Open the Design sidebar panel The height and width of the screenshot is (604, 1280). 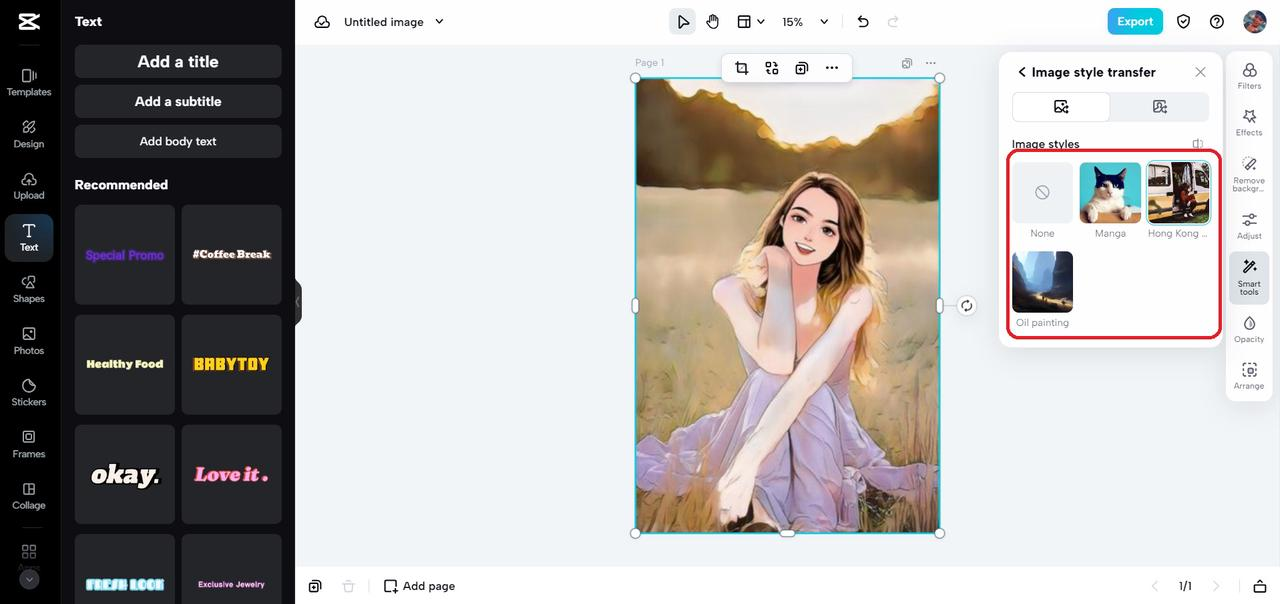click(x=29, y=134)
